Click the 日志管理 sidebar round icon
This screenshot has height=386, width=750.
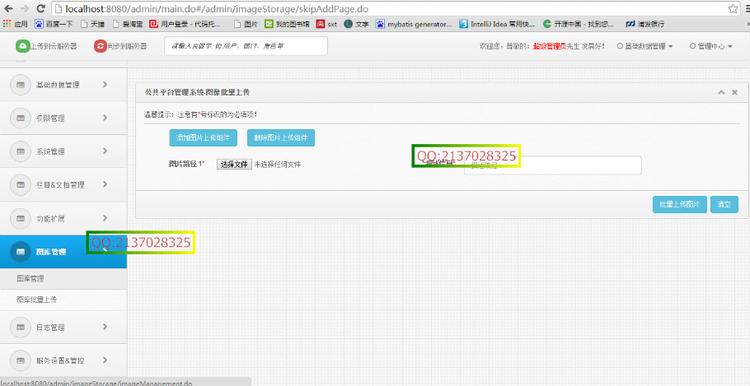[21, 328]
